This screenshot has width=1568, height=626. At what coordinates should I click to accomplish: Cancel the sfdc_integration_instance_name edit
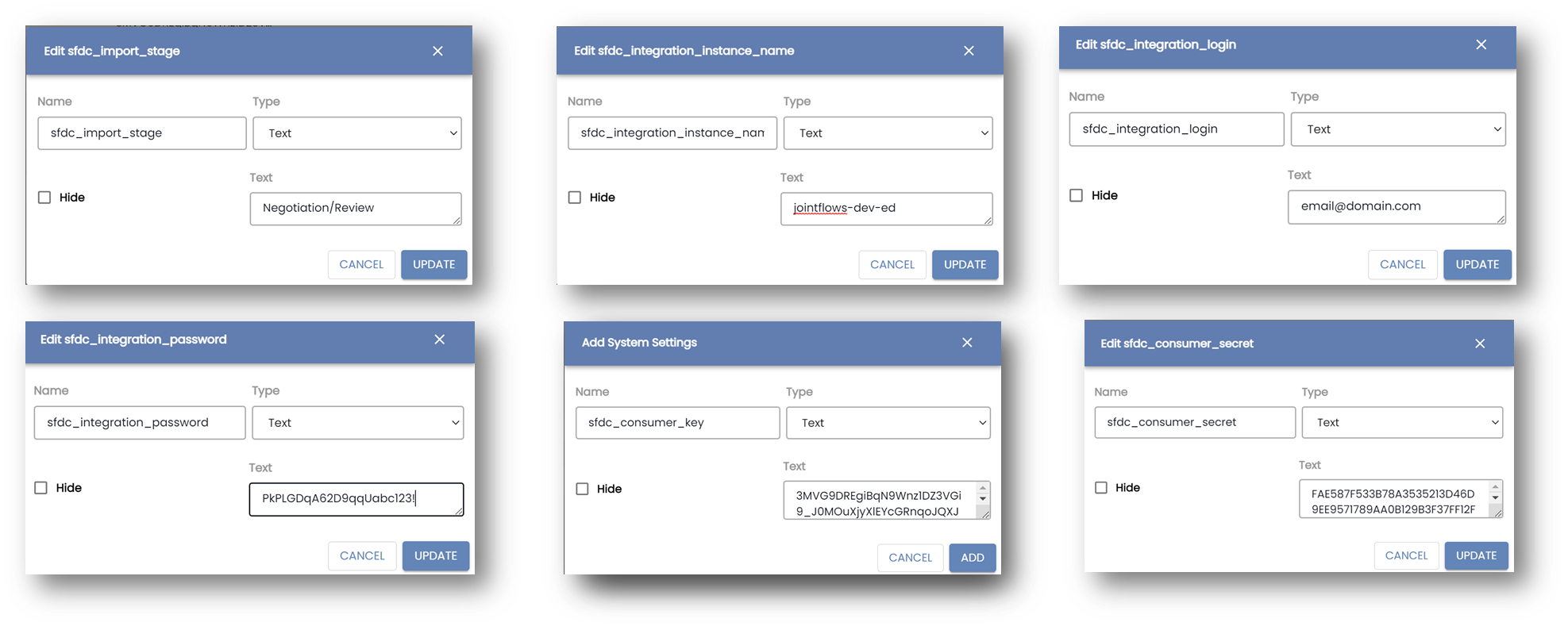pyautogui.click(x=892, y=264)
